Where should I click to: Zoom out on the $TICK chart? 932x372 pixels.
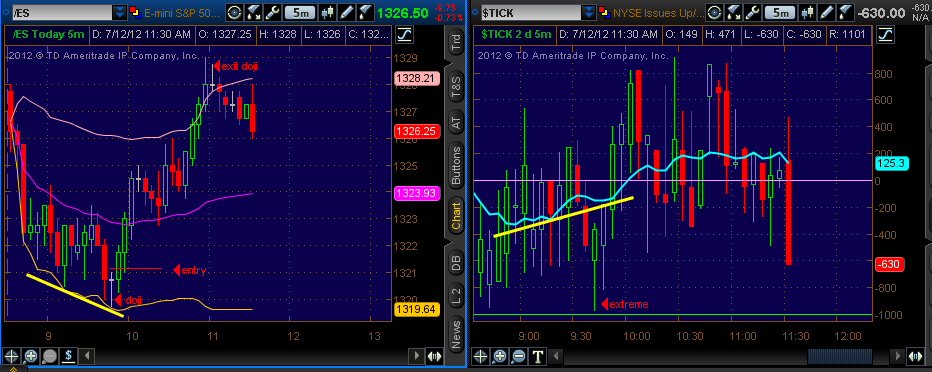(519, 357)
